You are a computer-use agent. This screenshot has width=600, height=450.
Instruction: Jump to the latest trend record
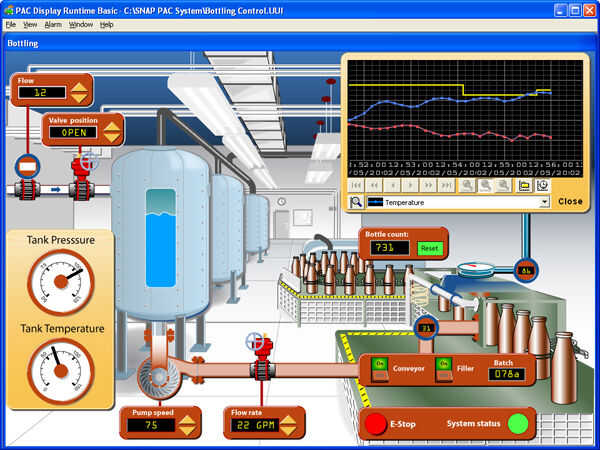pyautogui.click(x=446, y=185)
